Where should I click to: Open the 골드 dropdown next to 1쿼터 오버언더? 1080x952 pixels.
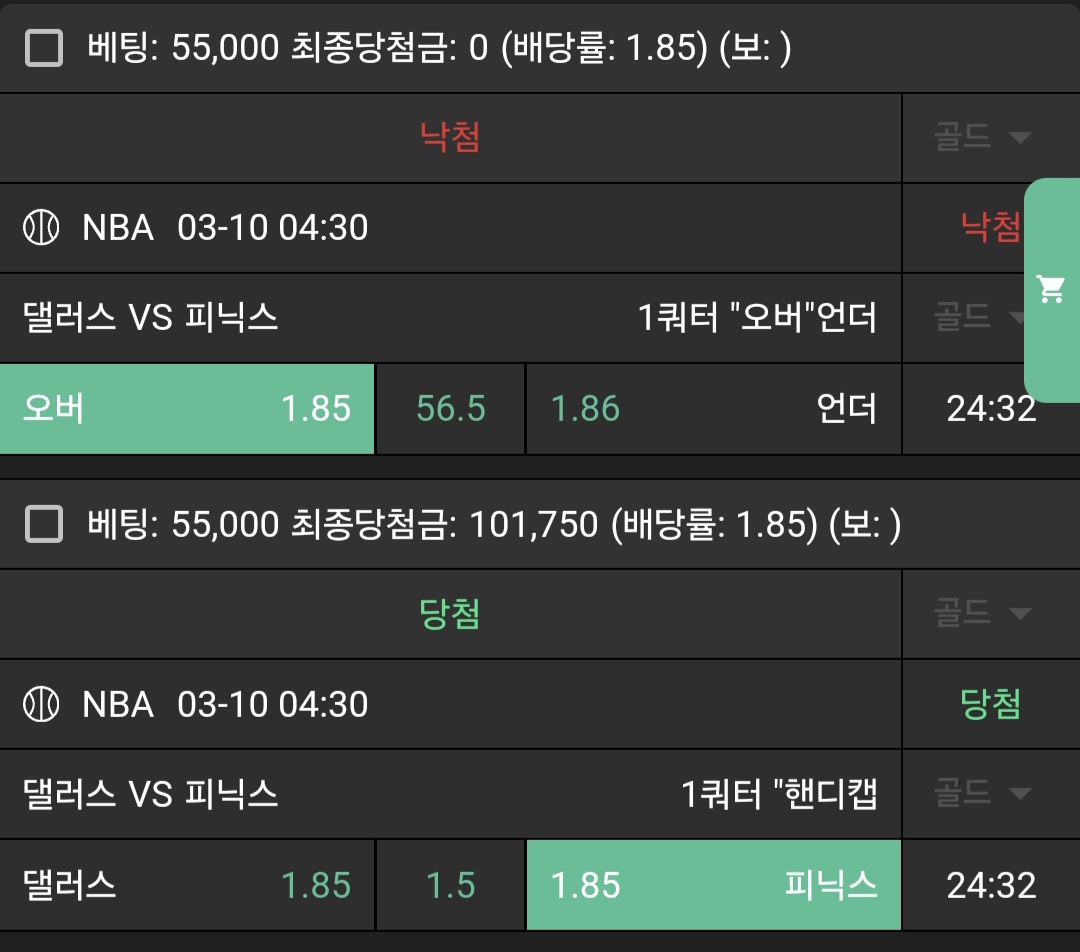[980, 318]
